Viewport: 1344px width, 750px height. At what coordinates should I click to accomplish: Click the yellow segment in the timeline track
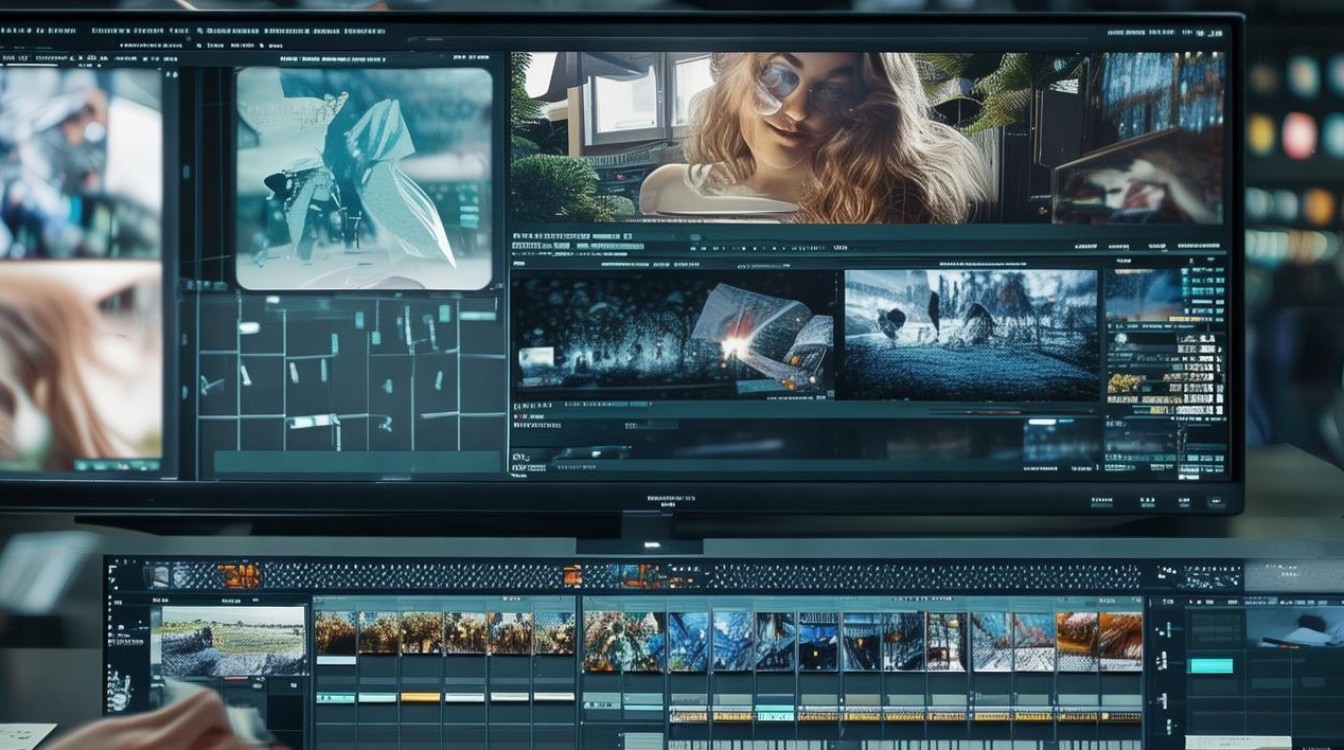(x=420, y=697)
